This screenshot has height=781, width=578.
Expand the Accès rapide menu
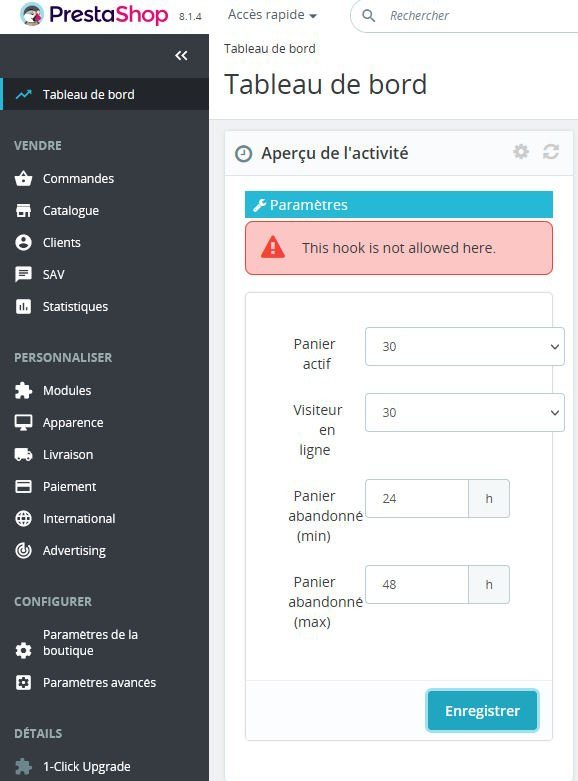click(x=272, y=15)
